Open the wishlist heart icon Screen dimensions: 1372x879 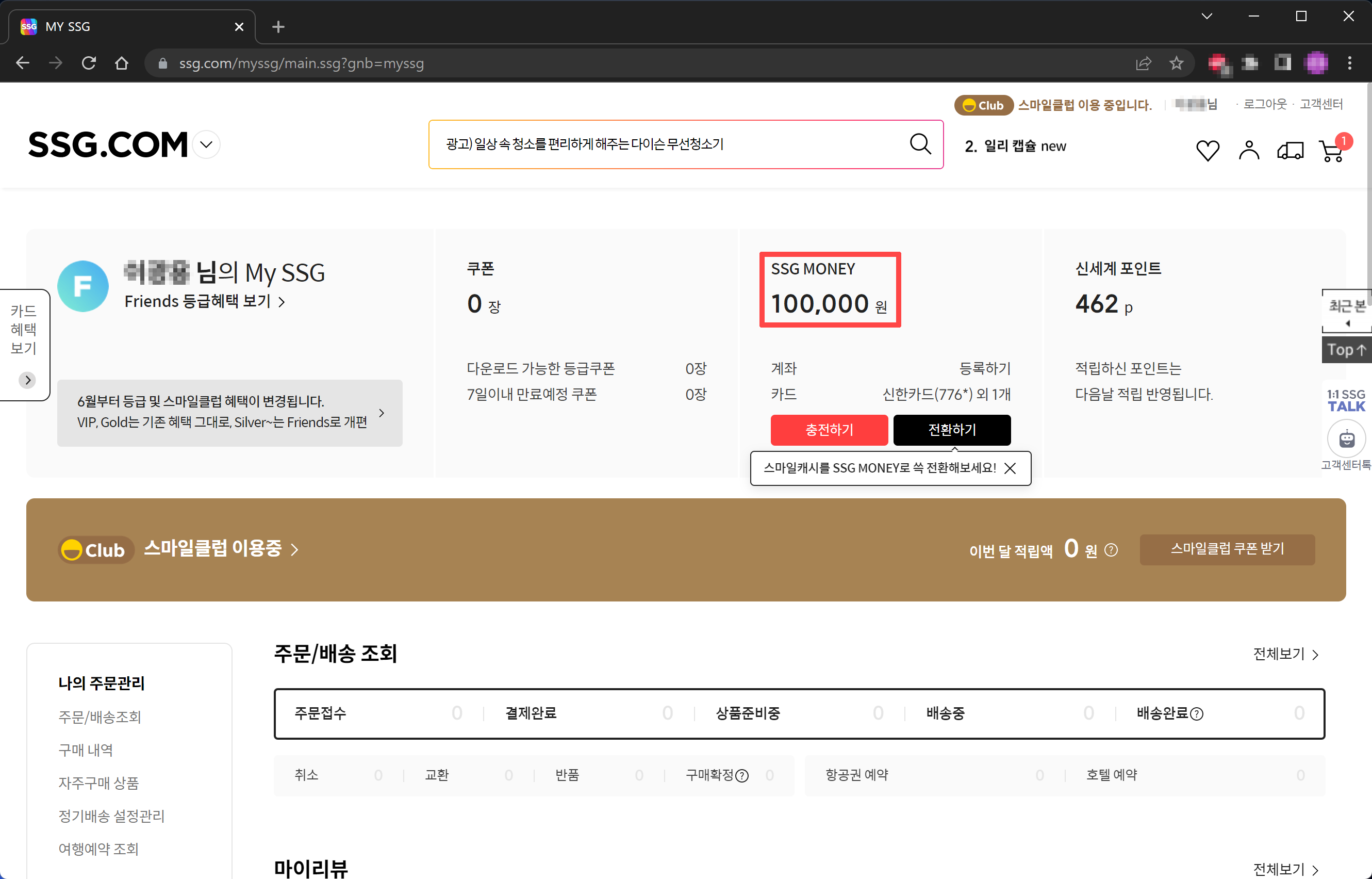pyautogui.click(x=1207, y=150)
